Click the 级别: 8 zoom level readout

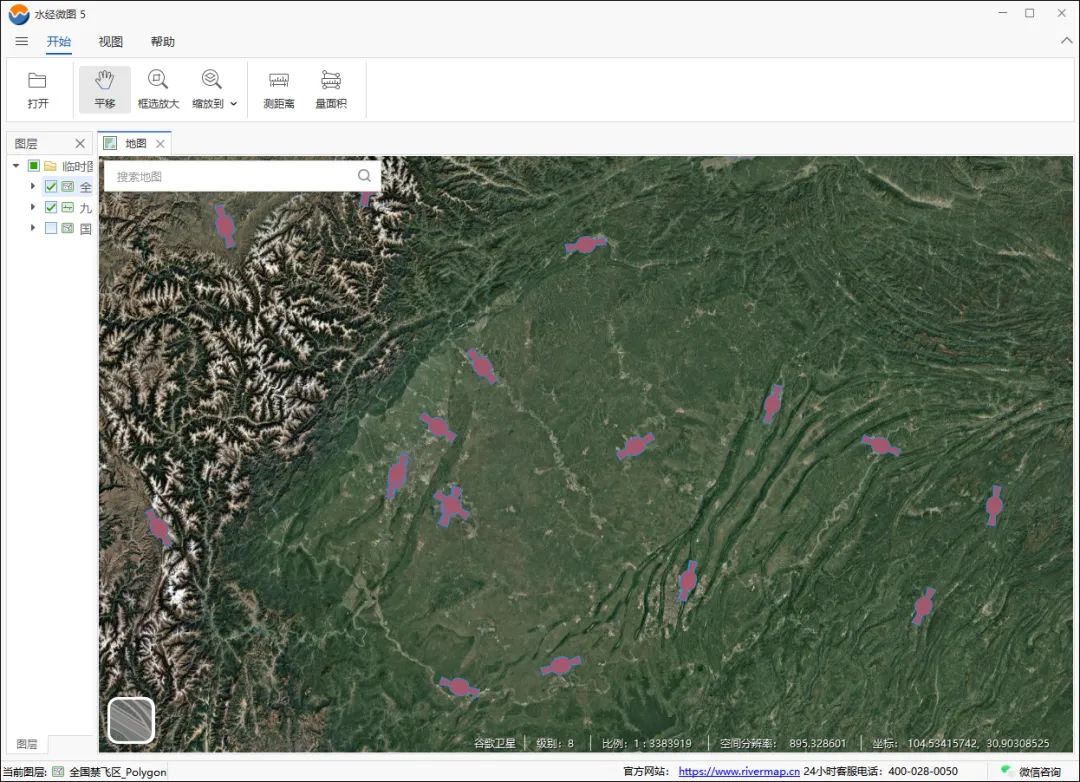tap(555, 743)
